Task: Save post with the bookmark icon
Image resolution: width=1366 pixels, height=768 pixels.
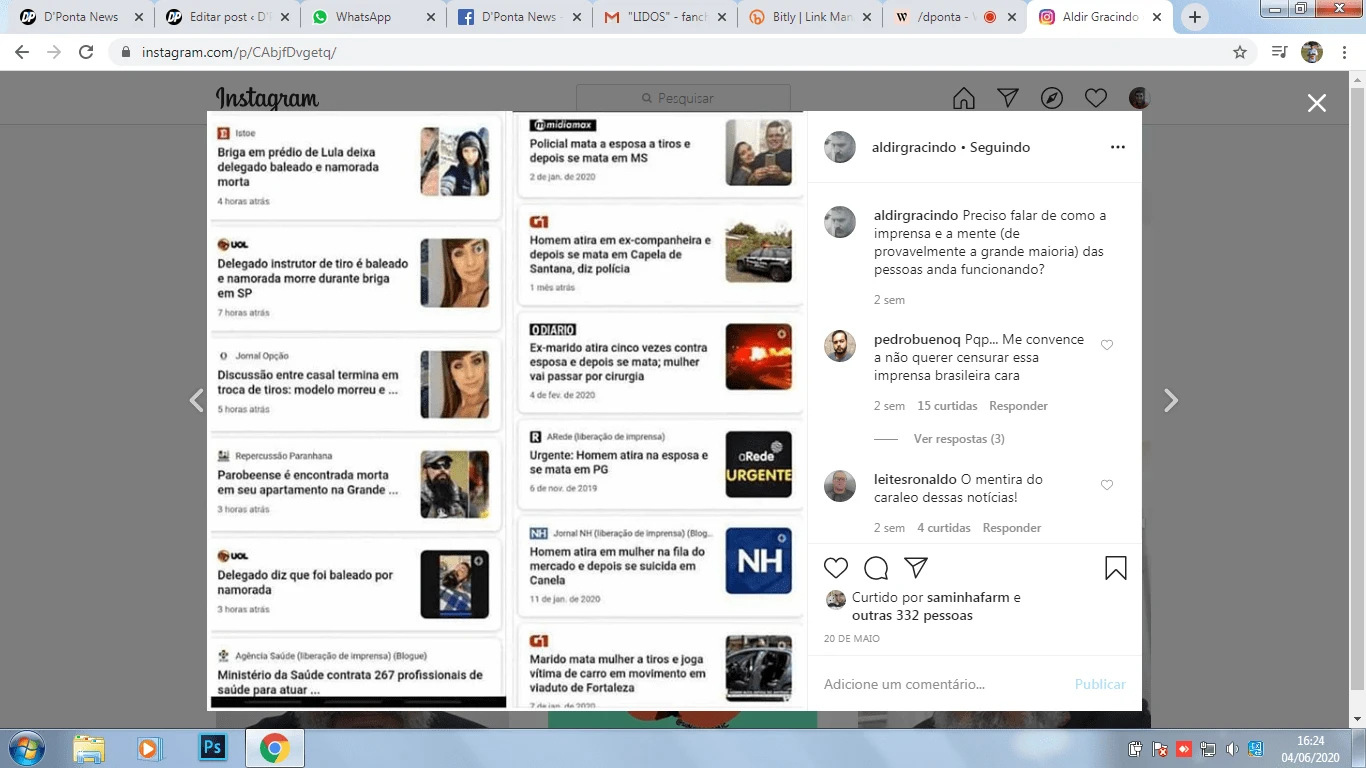Action: pyautogui.click(x=1116, y=568)
